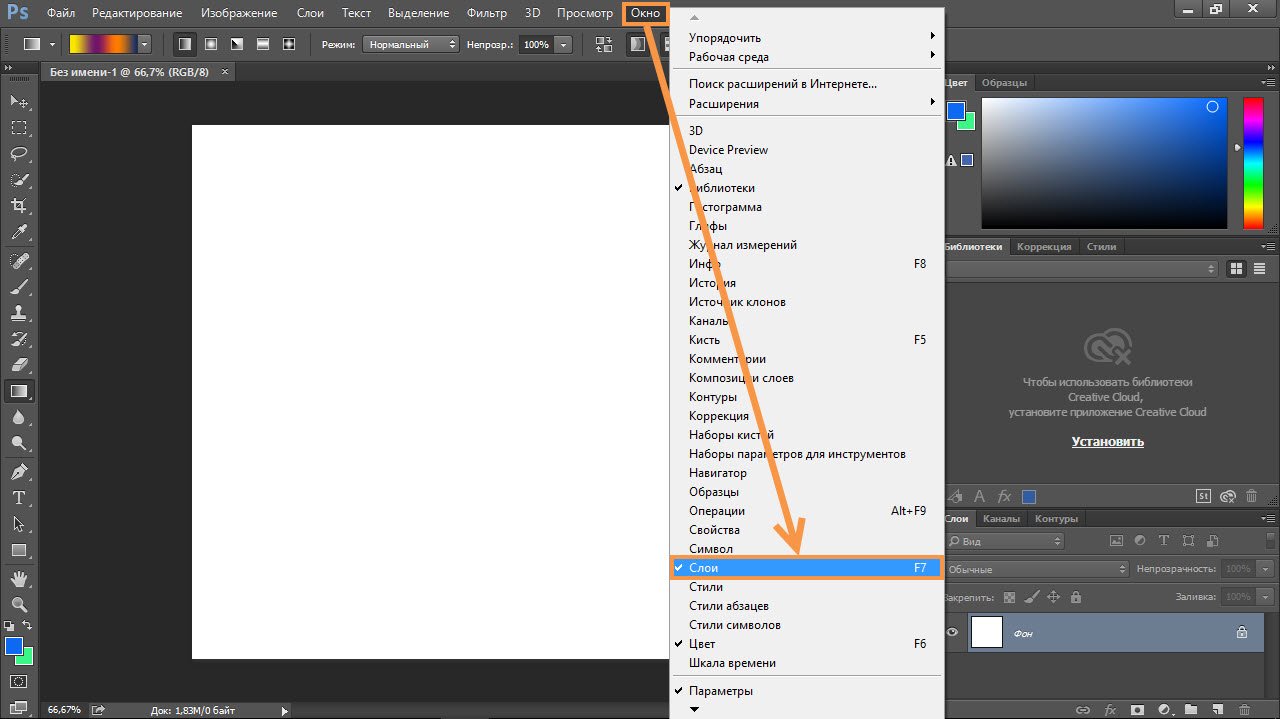The height and width of the screenshot is (719, 1280).
Task: Switch to the Каналы tab
Action: 1001,519
